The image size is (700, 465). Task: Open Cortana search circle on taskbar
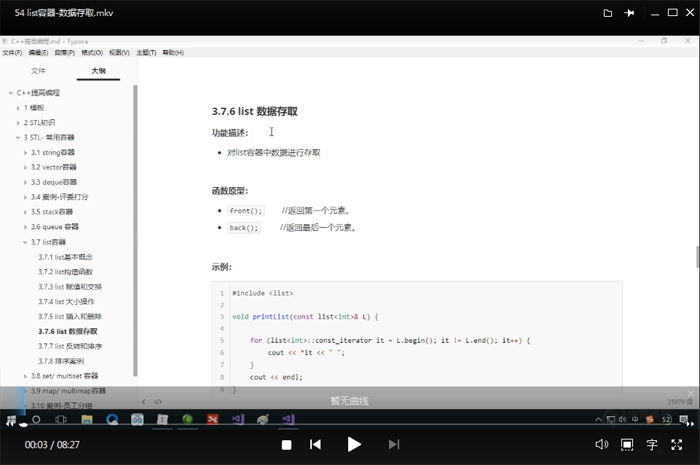point(36,419)
